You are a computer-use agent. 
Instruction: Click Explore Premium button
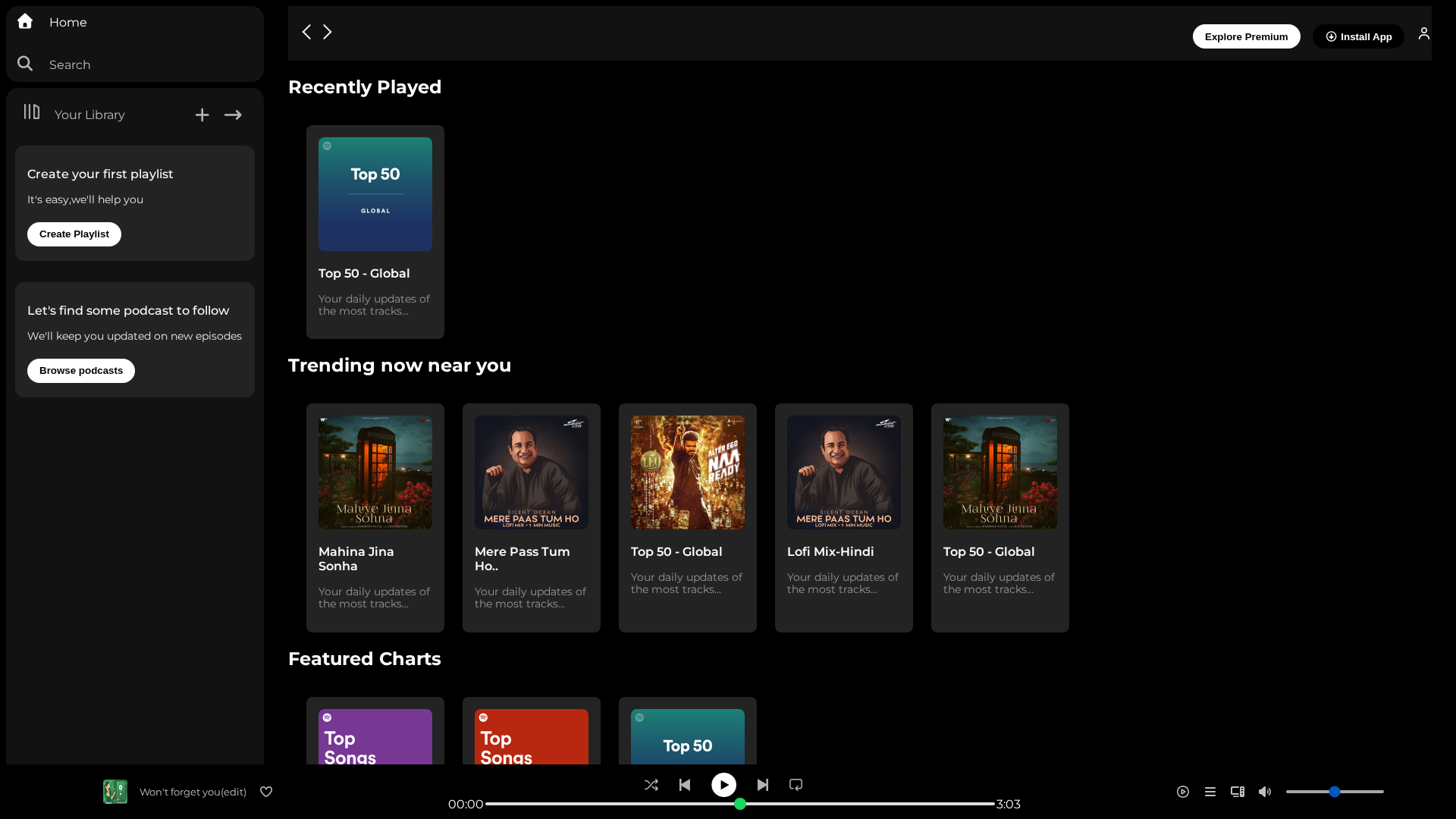tap(1246, 36)
